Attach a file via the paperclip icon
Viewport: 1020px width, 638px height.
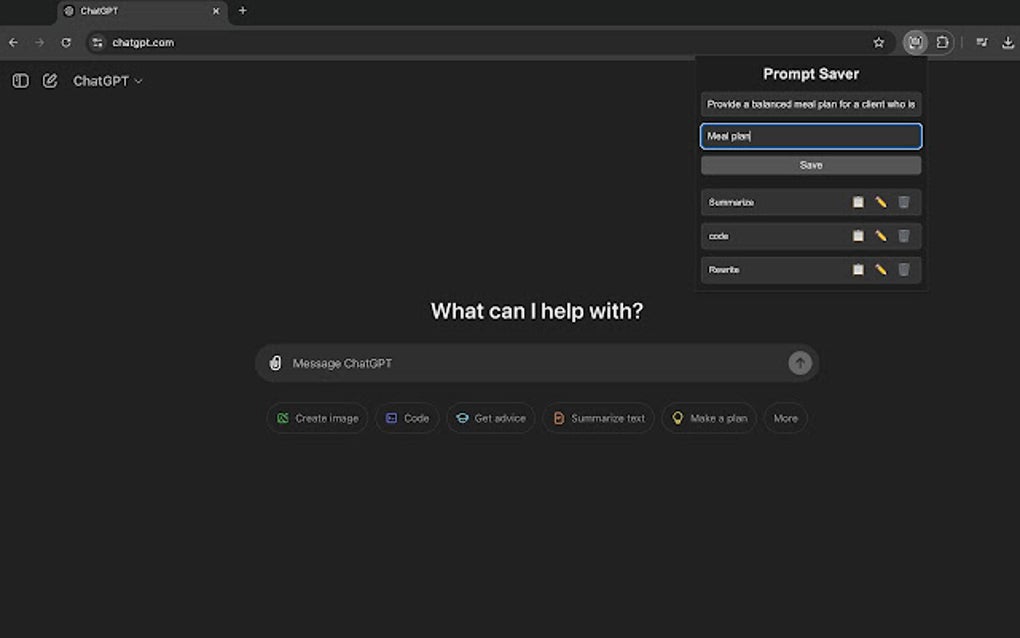point(276,363)
